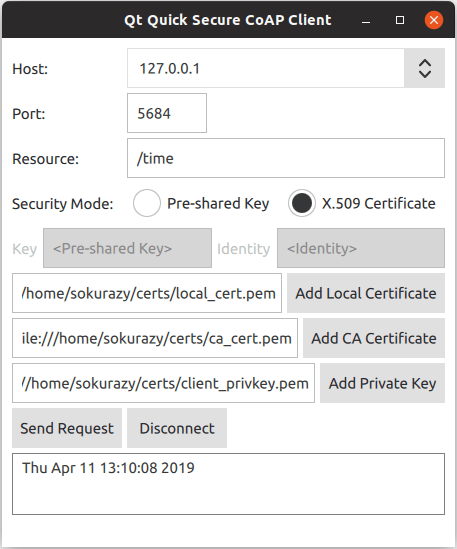Send the CoAP request
This screenshot has width=457, height=549.
point(67,428)
